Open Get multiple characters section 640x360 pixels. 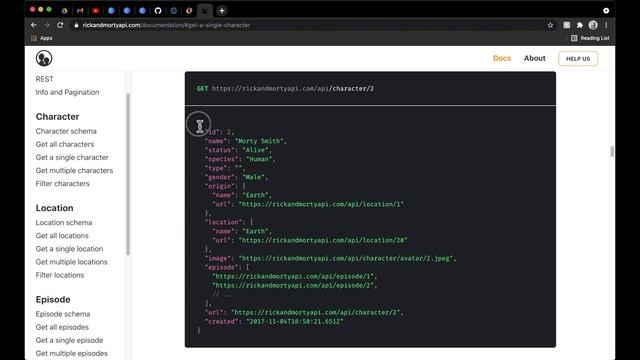point(74,170)
